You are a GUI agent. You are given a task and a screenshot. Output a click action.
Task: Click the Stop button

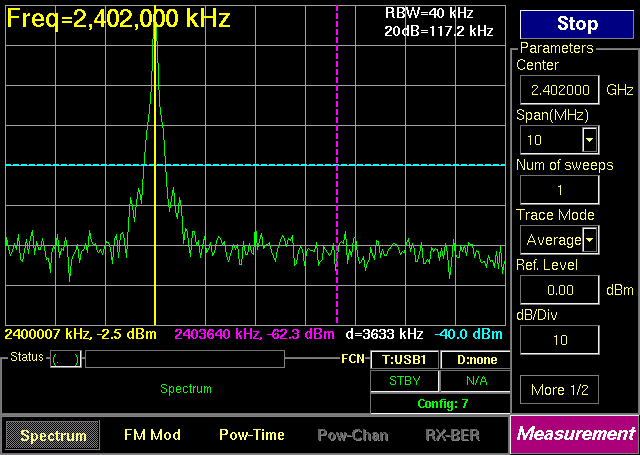577,24
